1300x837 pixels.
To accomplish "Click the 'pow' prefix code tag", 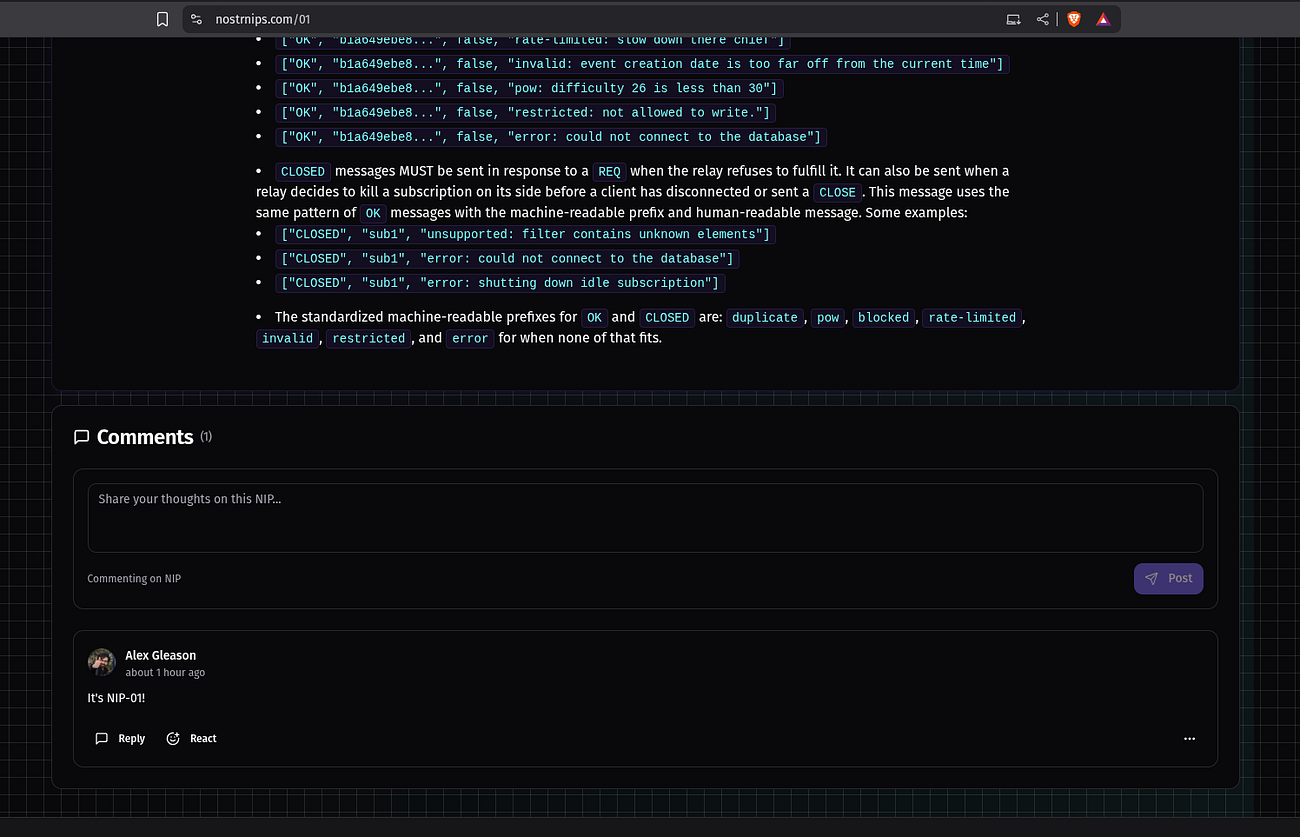I will click(828, 317).
